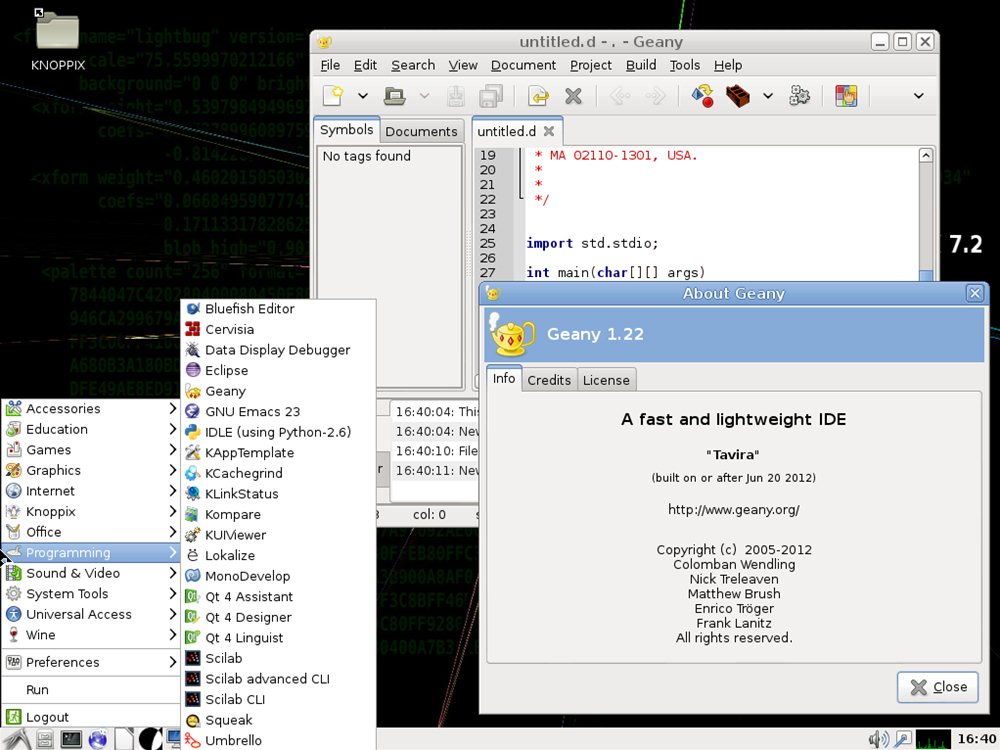Open the Build dropdown arrow beside brick icon
This screenshot has width=1000, height=750.
(x=768, y=96)
